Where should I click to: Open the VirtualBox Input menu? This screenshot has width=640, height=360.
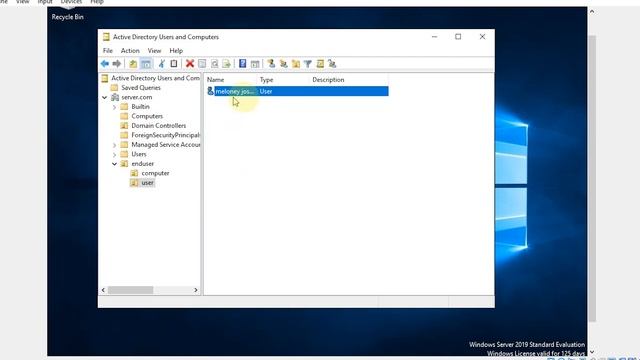[x=45, y=2]
